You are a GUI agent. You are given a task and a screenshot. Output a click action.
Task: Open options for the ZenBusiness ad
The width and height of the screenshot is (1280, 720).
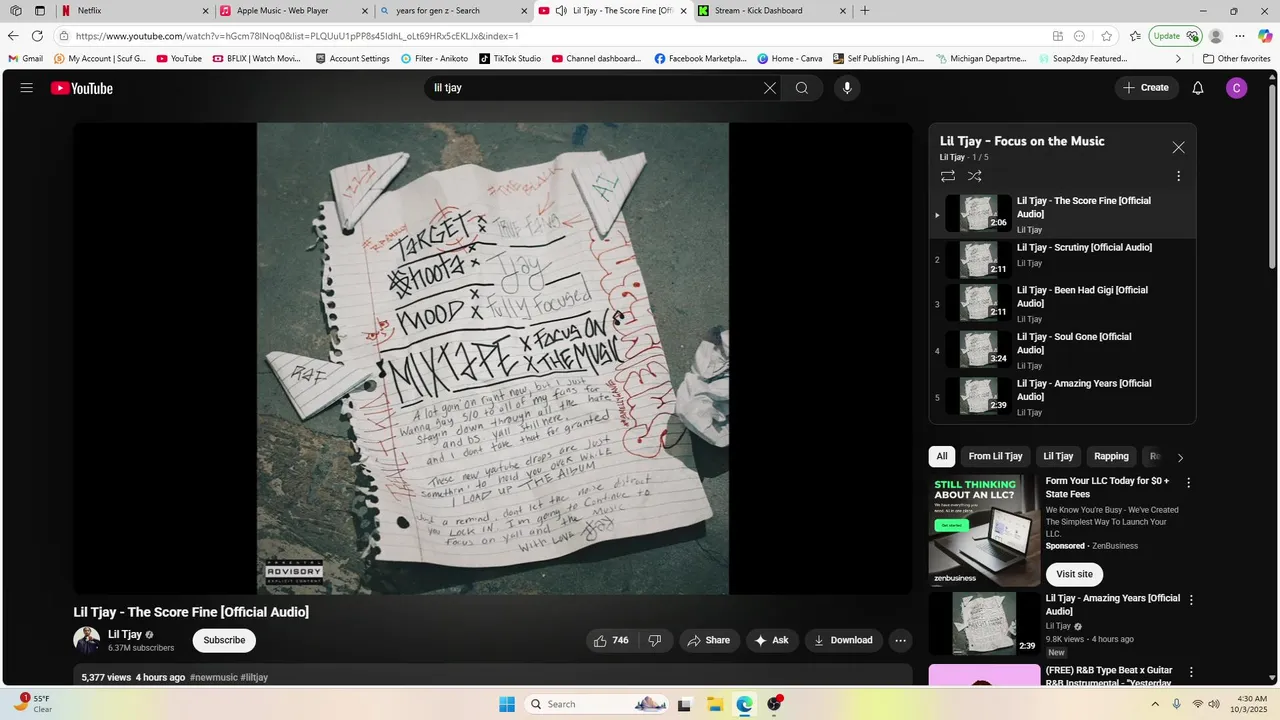tap(1189, 483)
